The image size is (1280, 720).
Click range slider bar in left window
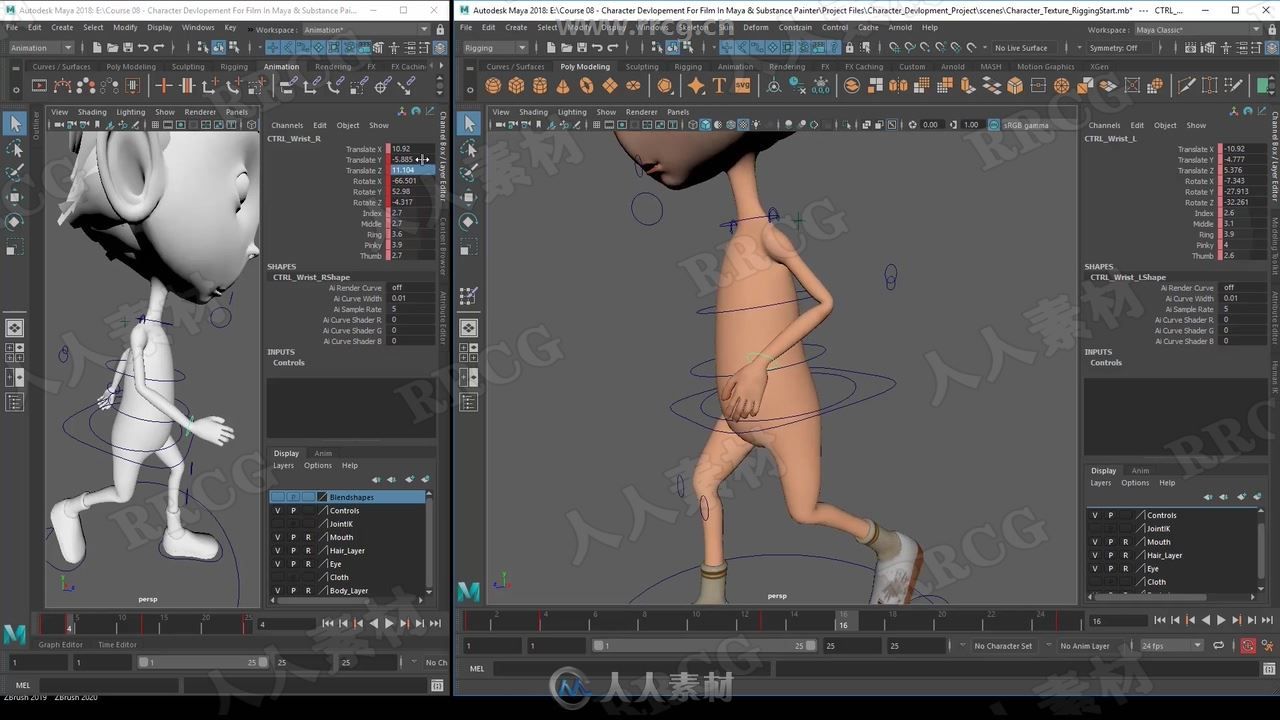[x=203, y=662]
